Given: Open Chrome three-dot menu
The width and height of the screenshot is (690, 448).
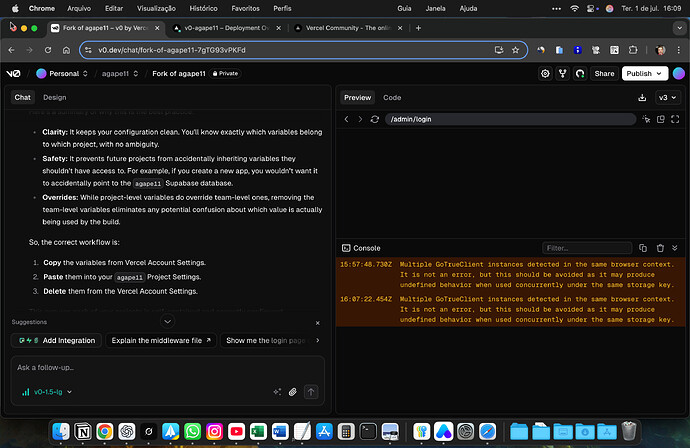Looking at the screenshot, I should (679, 50).
